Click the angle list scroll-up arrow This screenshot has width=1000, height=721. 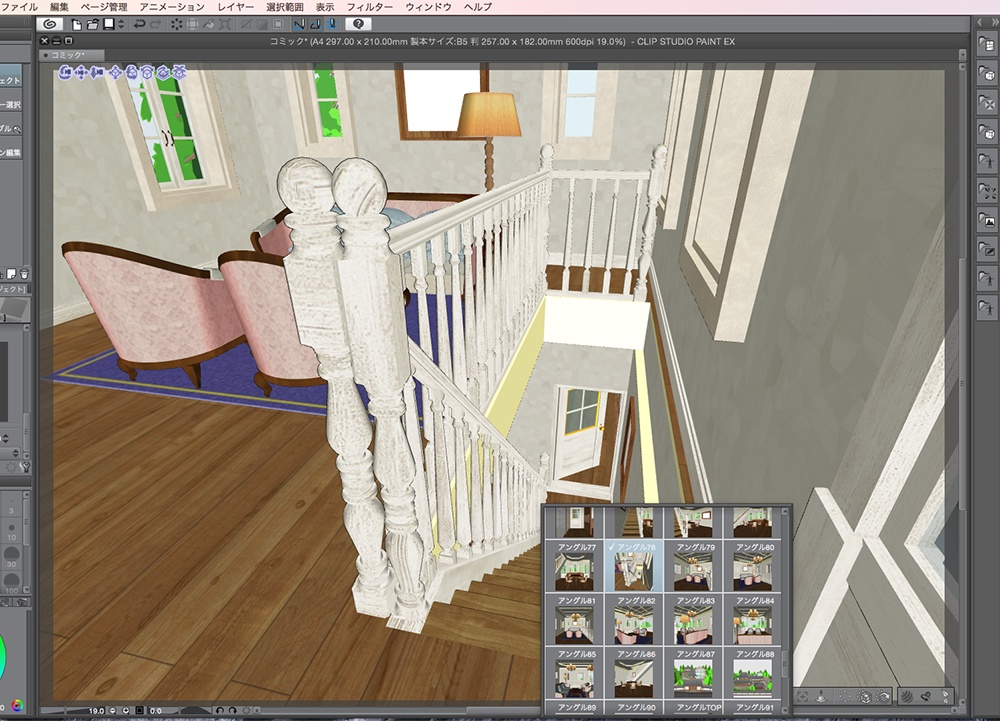coord(785,511)
